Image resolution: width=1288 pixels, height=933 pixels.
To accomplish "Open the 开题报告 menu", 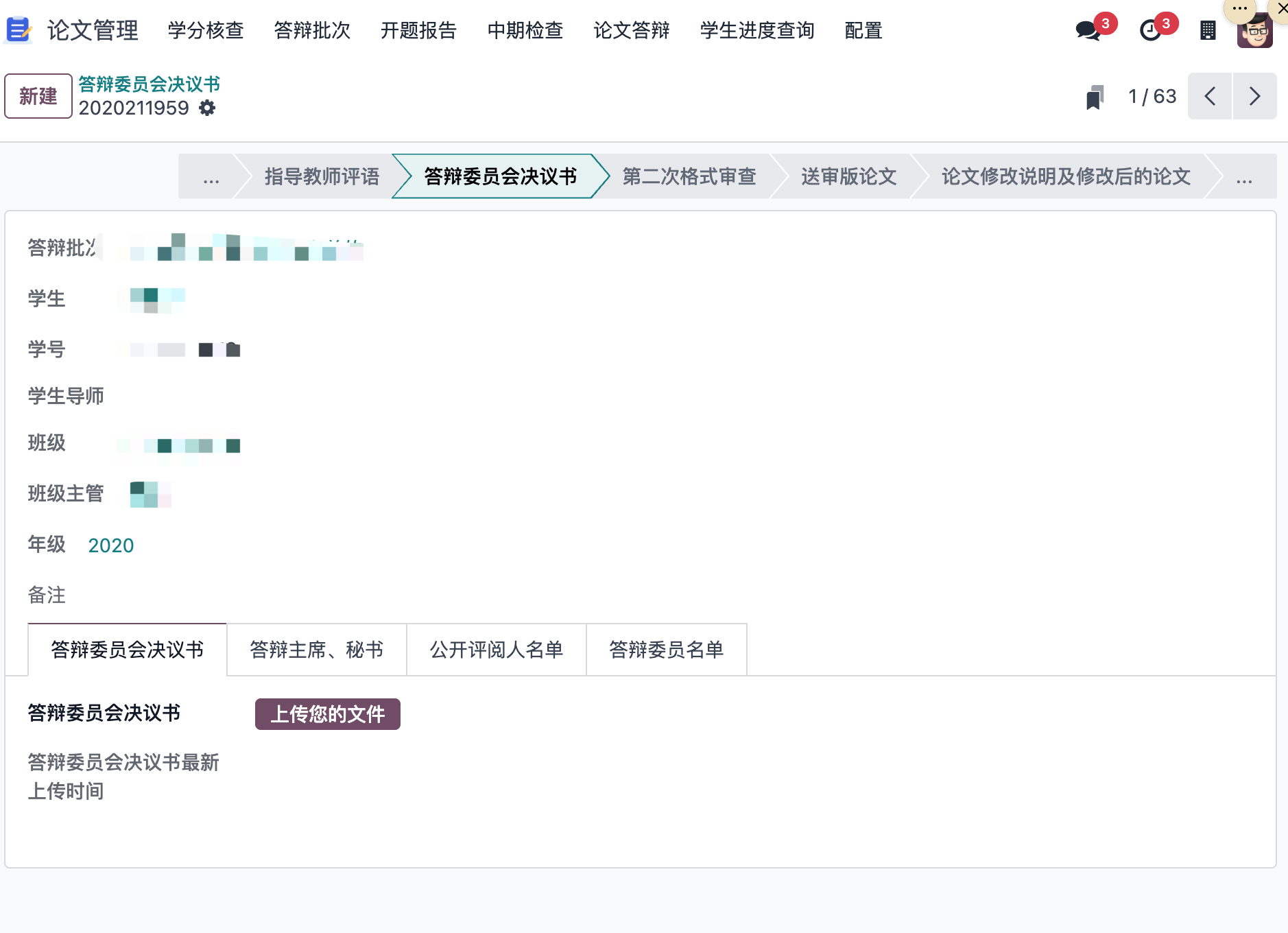I will (x=418, y=31).
